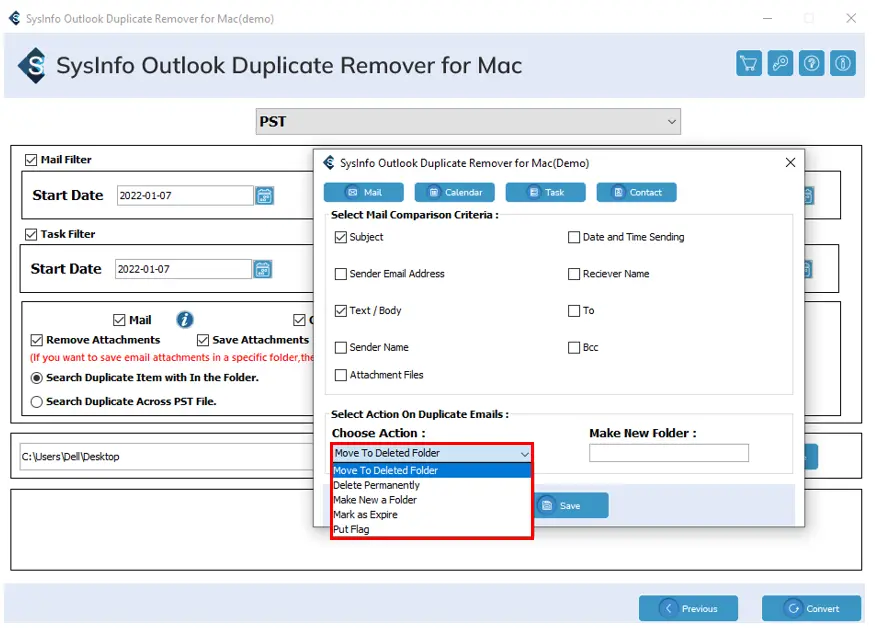Click Task Filter start date field
Screen dimensions: 875x628
tap(183, 270)
